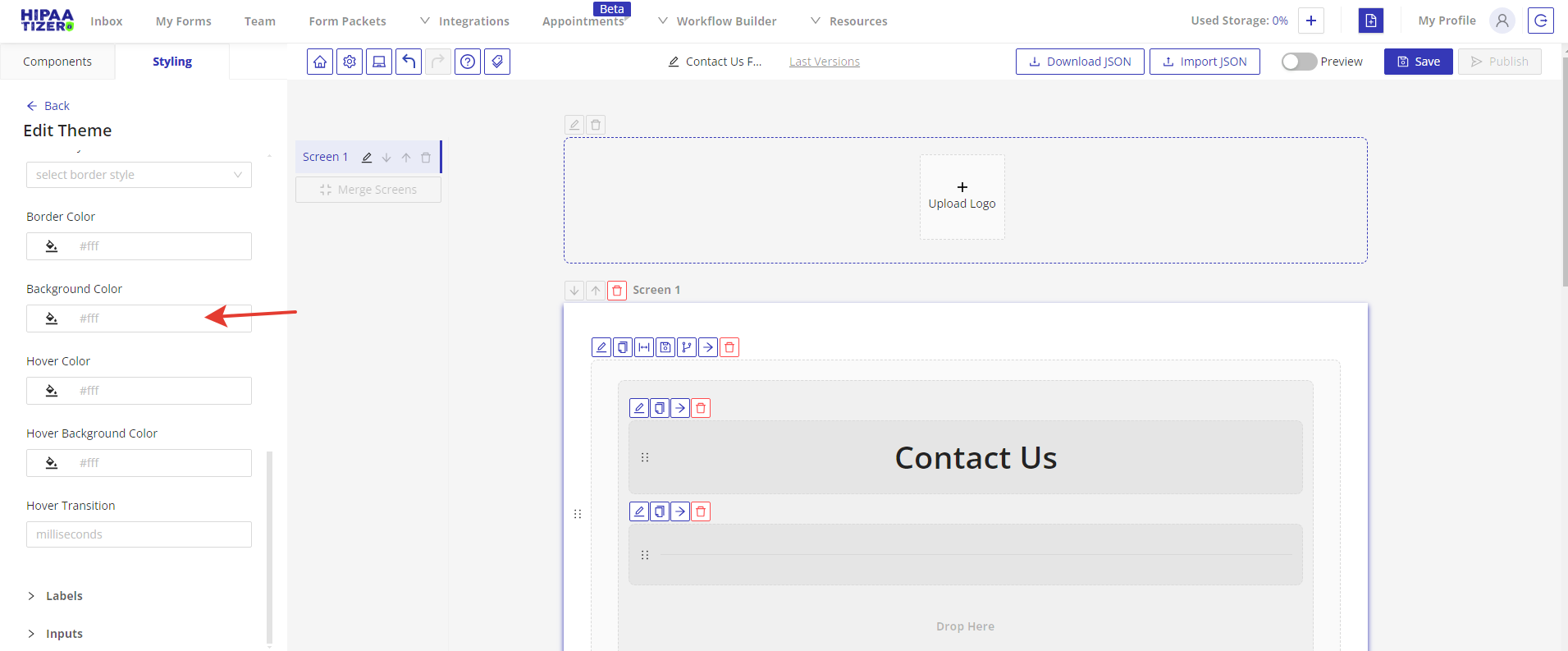Click the home icon in form toolbar

pos(320,62)
